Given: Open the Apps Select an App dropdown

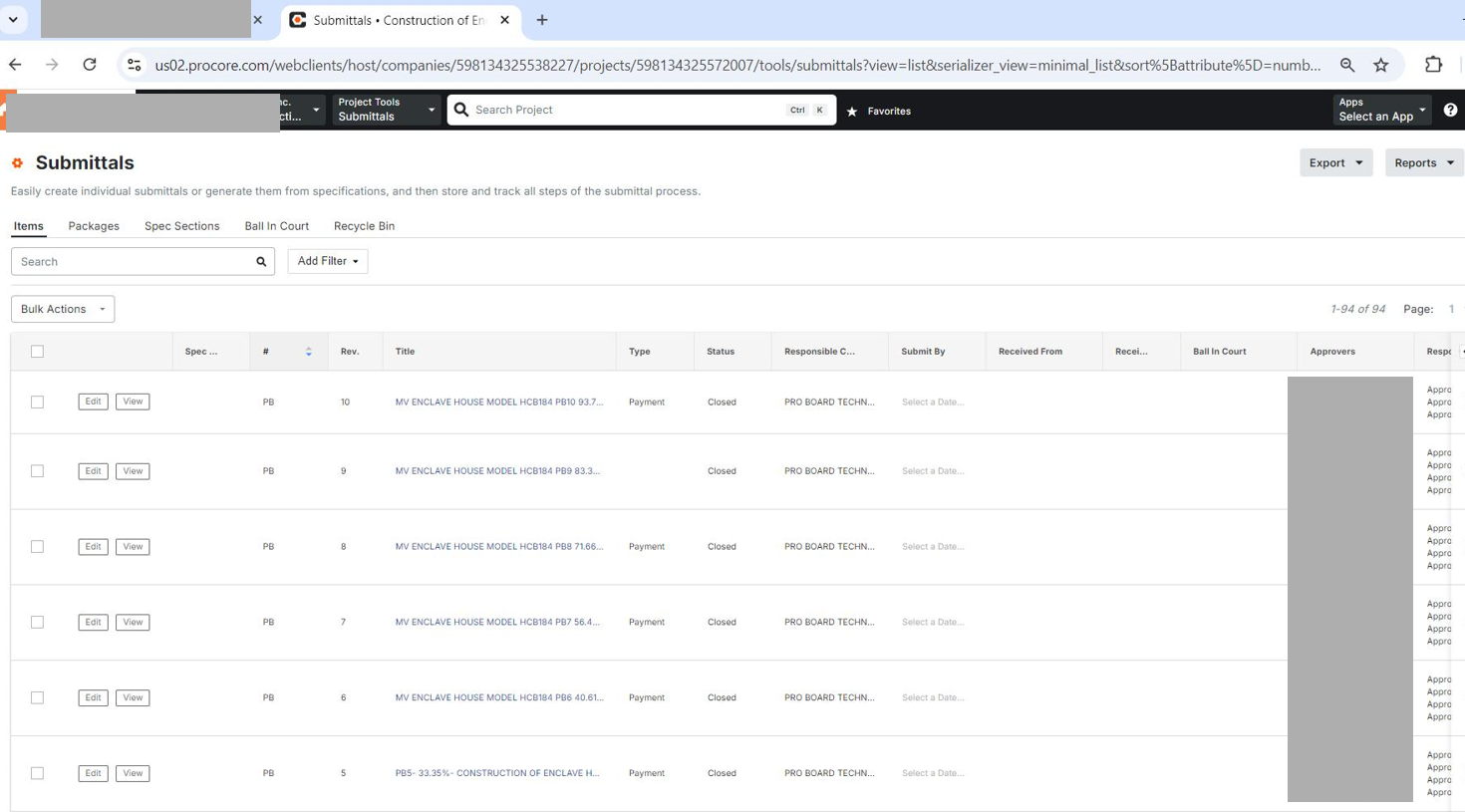Looking at the screenshot, I should (x=1382, y=110).
